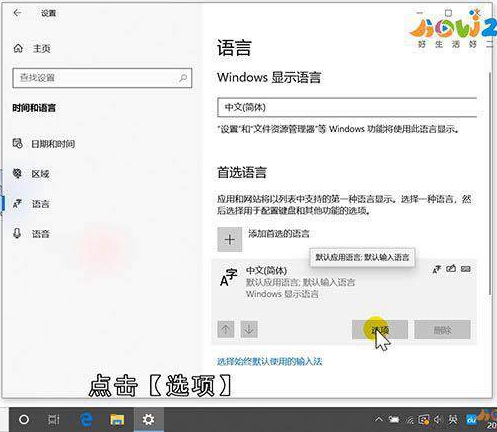The image size is (497, 432).
Task: Click 添加首选的语言 label
Action: [x=279, y=233]
